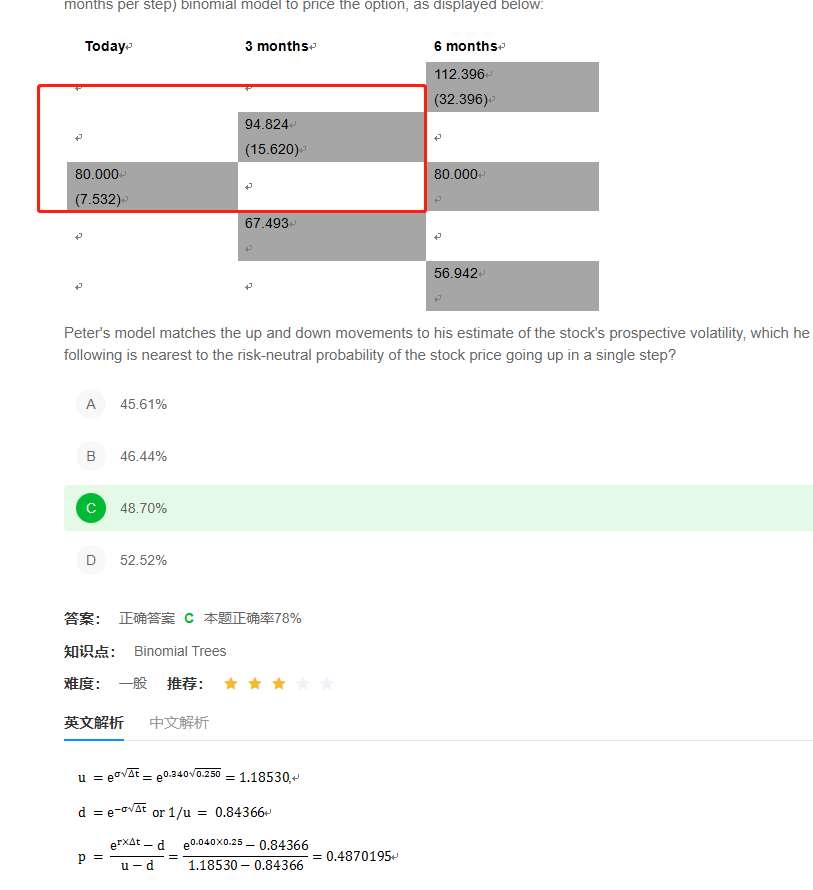Click the 46.44% answer text

point(144,456)
